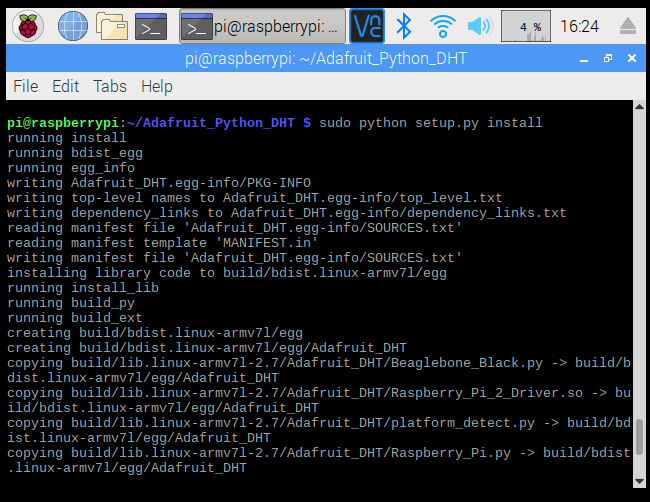The width and height of the screenshot is (650, 502).
Task: Click the line mentioning Beaglebone_Black.py
Action: 319,370
